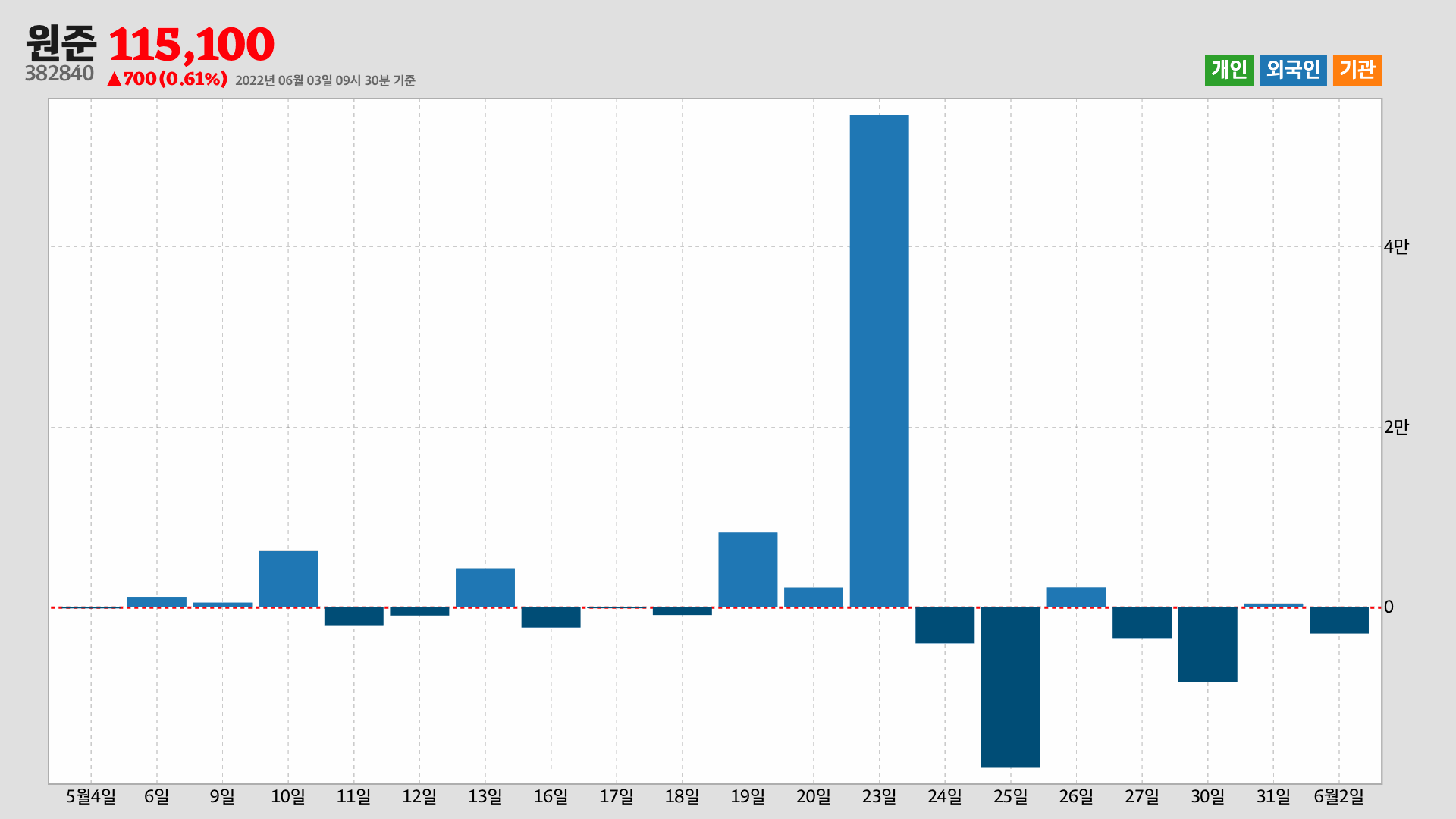
Task: Select the blue 외국인 legend label
Action: pyautogui.click(x=1293, y=70)
